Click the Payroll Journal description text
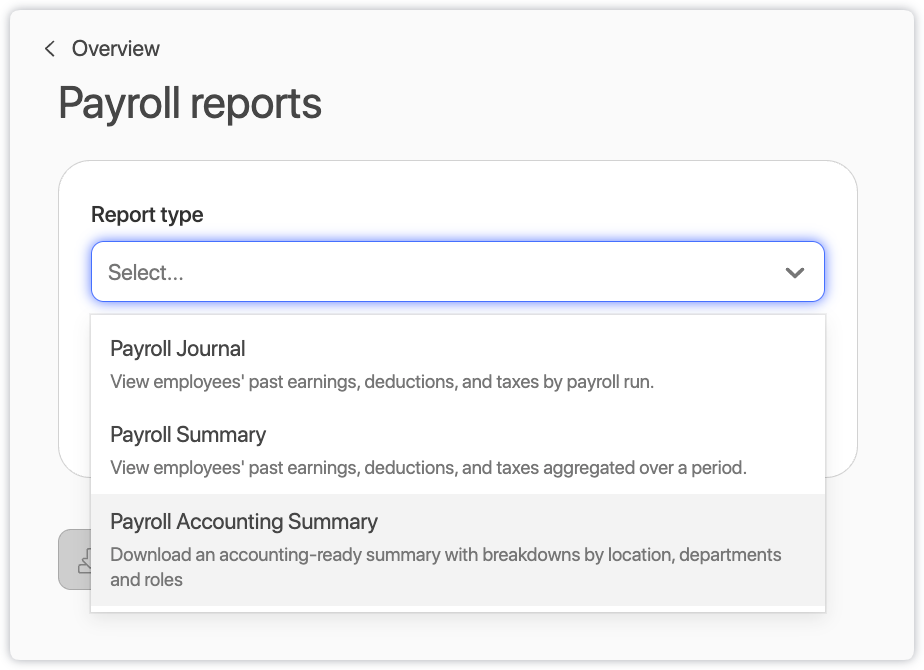924x670 pixels. [382, 381]
